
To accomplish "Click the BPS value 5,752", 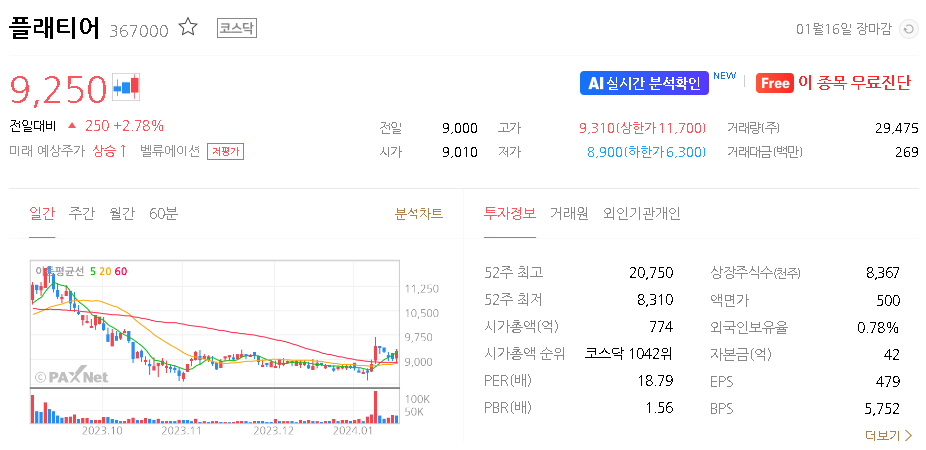I will [882, 409].
